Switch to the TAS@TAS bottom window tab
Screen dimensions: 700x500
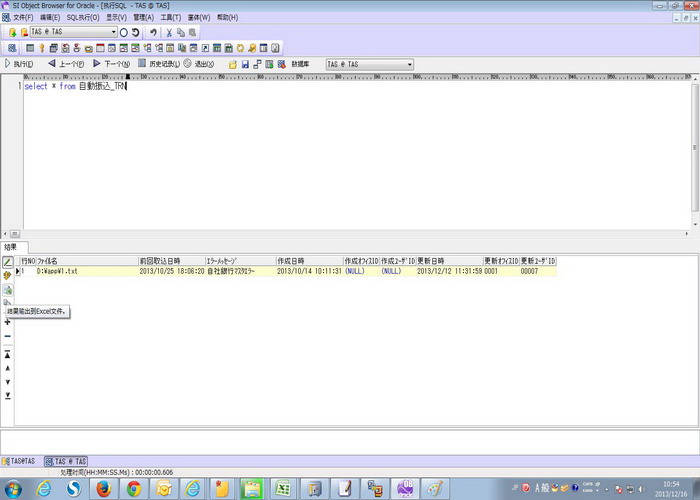coord(19,461)
